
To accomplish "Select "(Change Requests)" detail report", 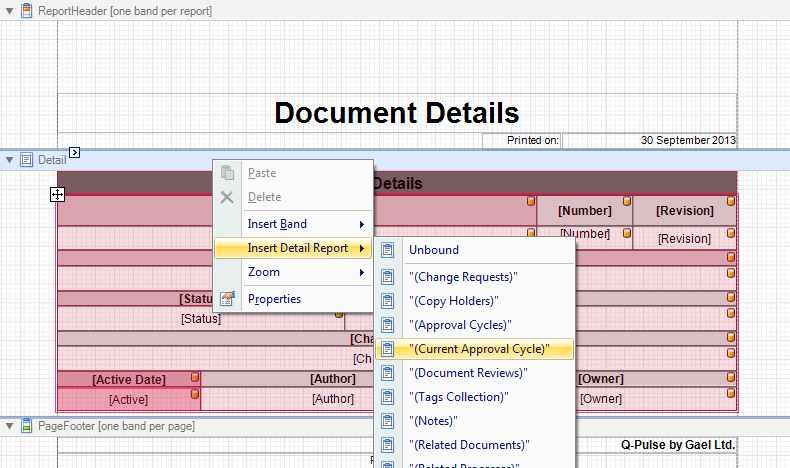I will coord(475,277).
